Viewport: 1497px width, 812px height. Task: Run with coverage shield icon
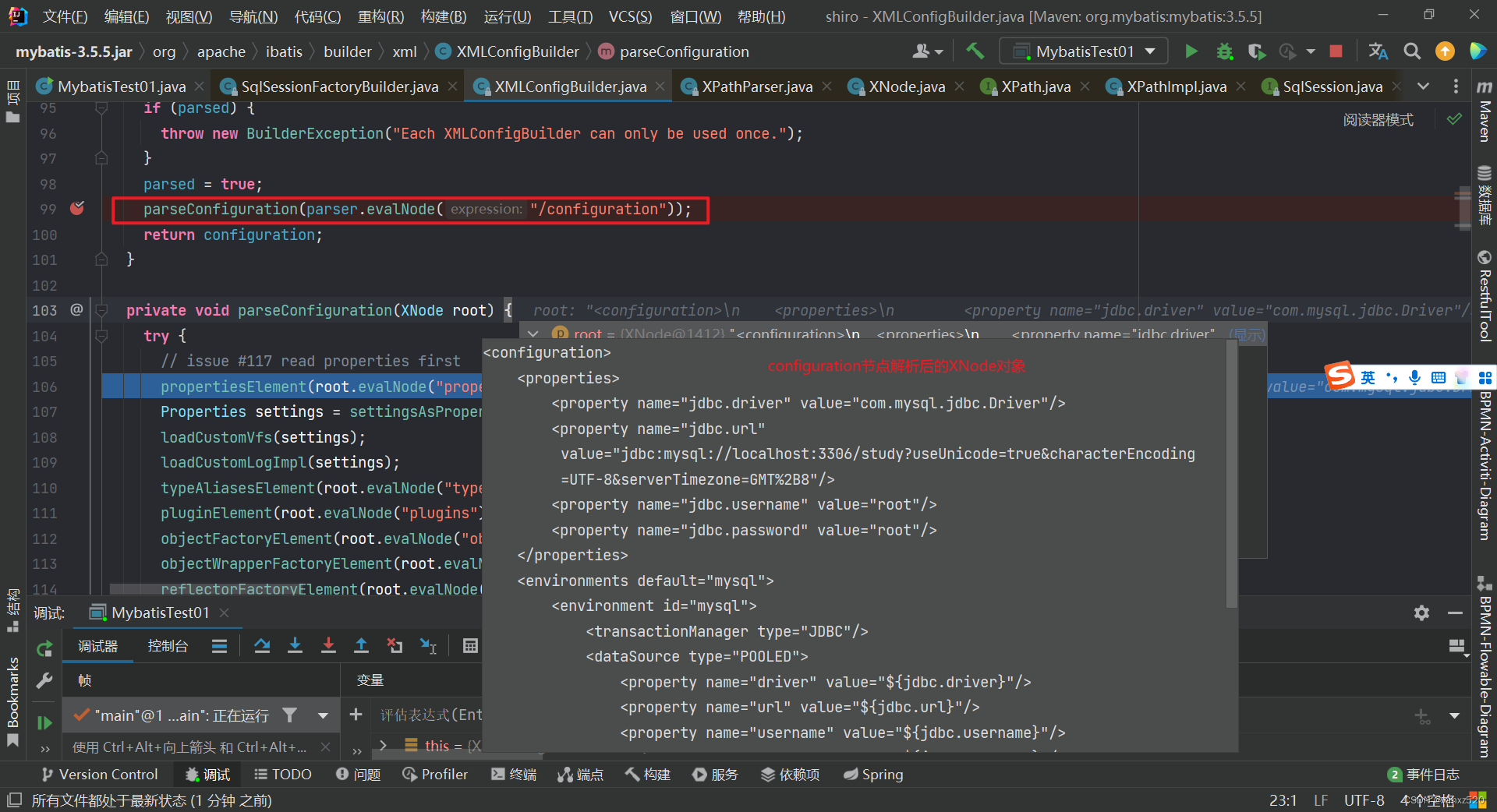pyautogui.click(x=1255, y=51)
